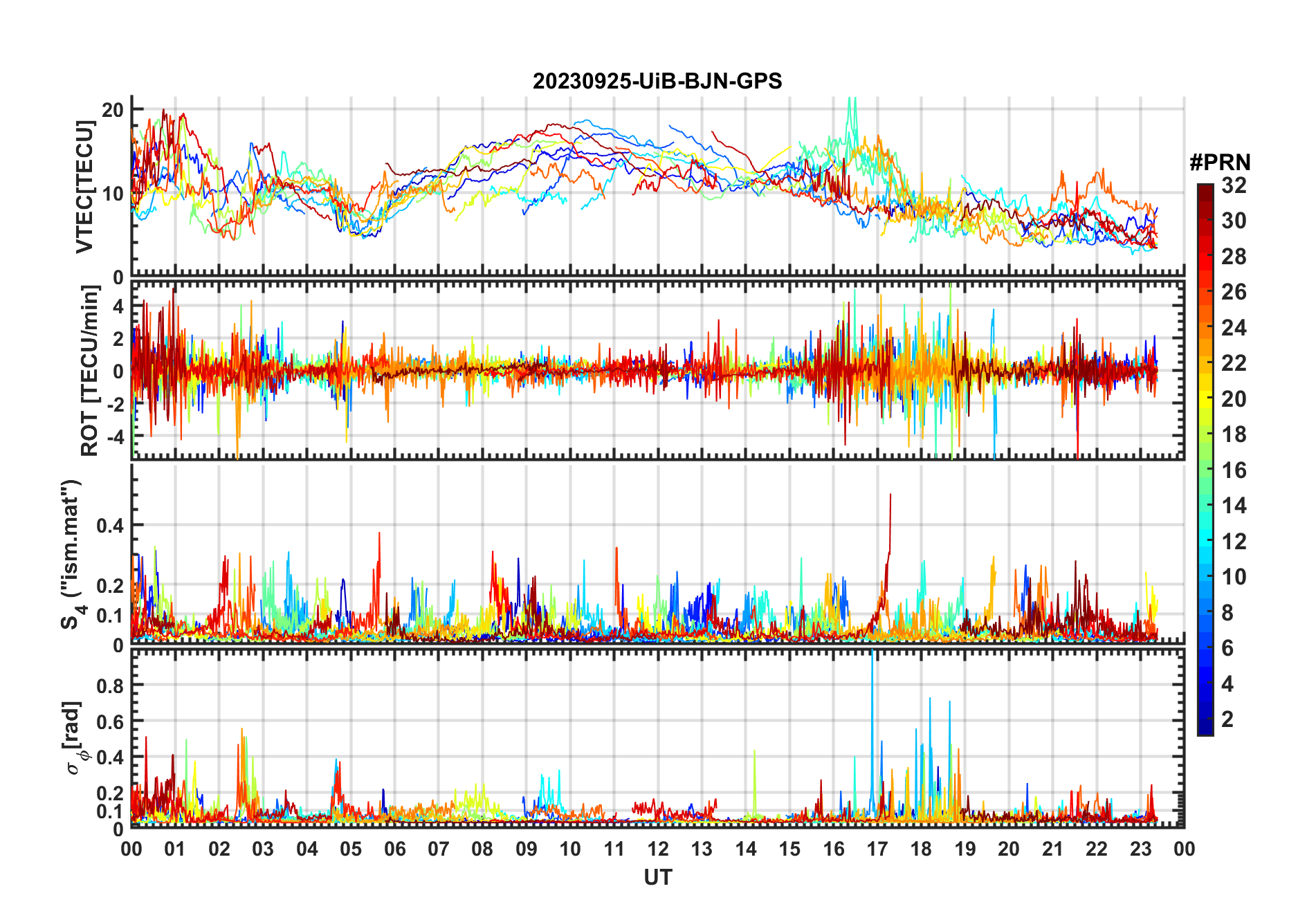Click the 21 hour tick label
This screenshot has width=1316, height=920.
[x=1052, y=849]
